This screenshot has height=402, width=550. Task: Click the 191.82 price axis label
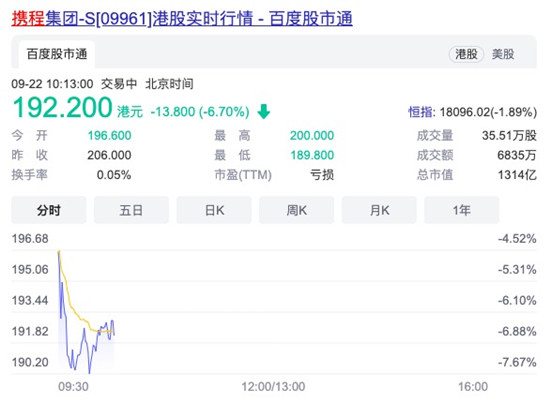pyautogui.click(x=30, y=331)
